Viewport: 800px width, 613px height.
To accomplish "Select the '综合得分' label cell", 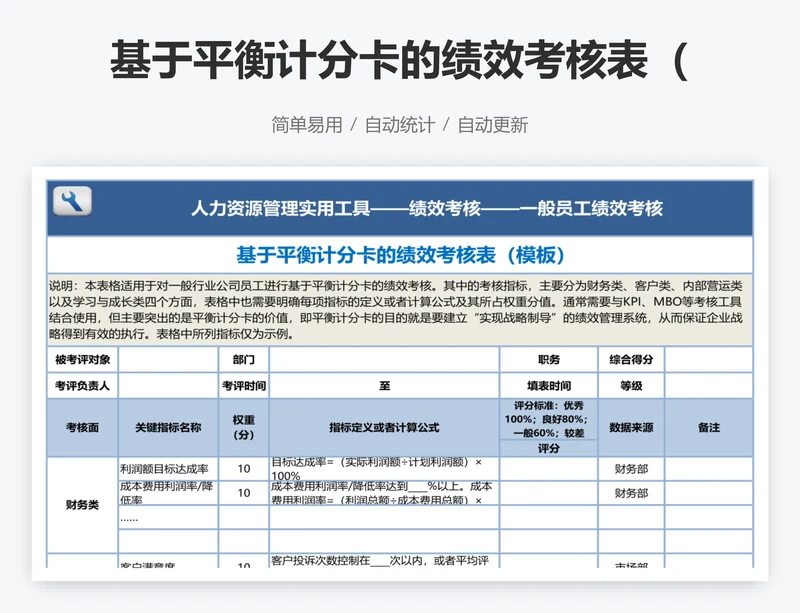I will point(631,360).
